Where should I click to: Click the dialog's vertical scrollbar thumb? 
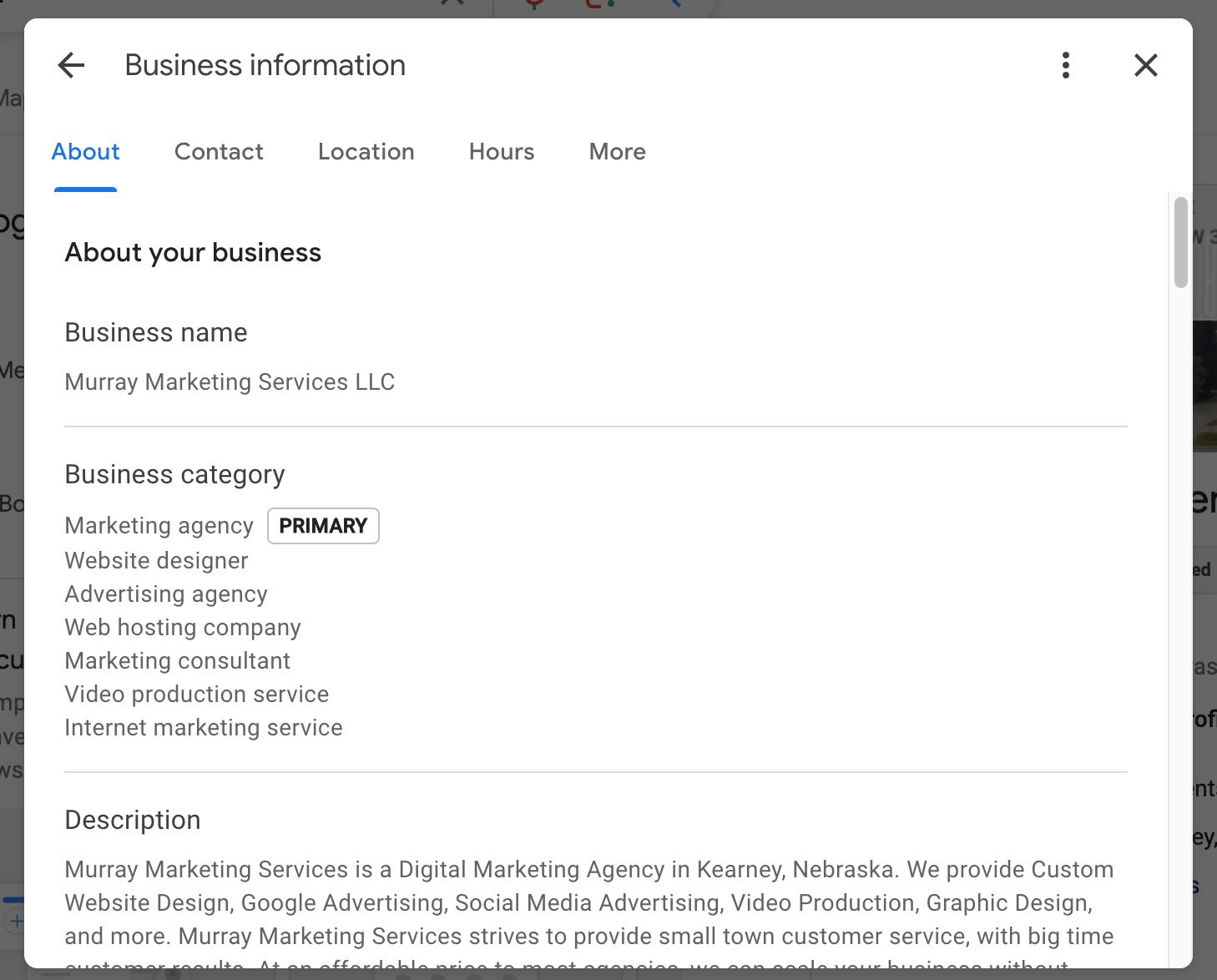click(1180, 242)
